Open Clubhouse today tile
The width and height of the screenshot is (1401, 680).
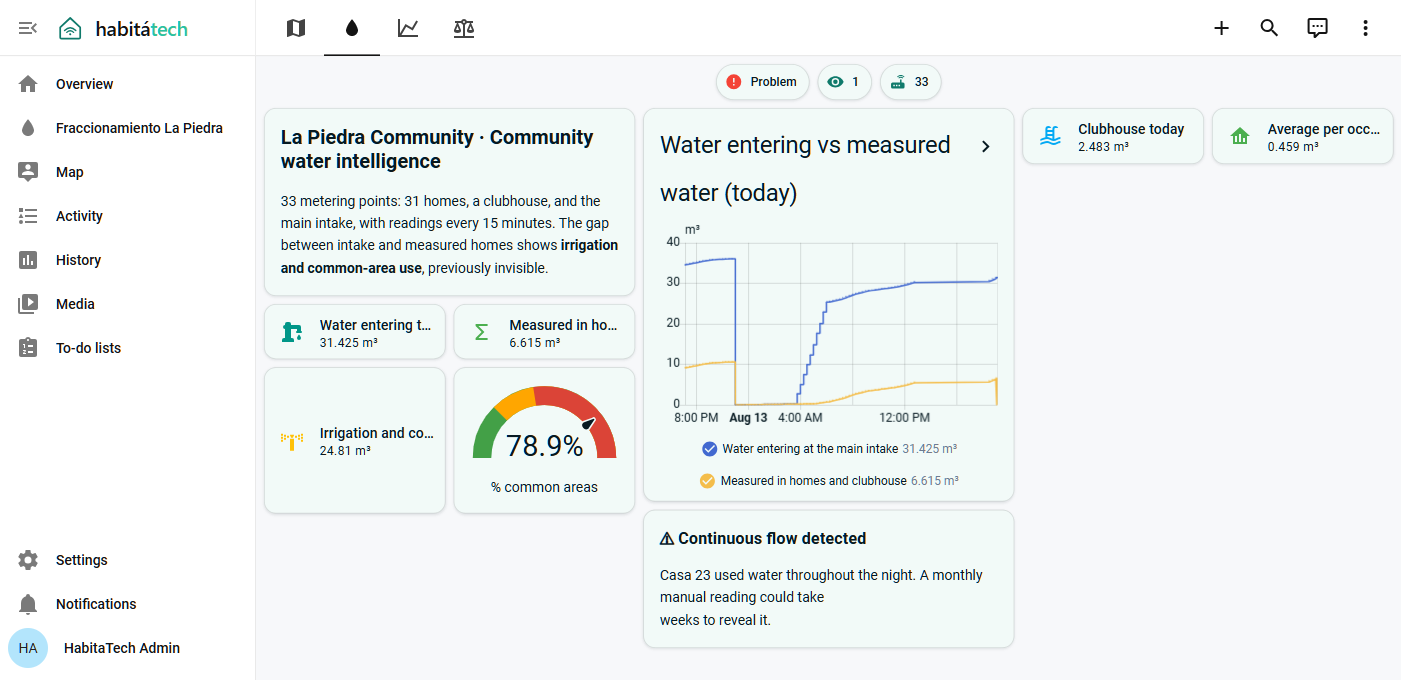(1113, 136)
